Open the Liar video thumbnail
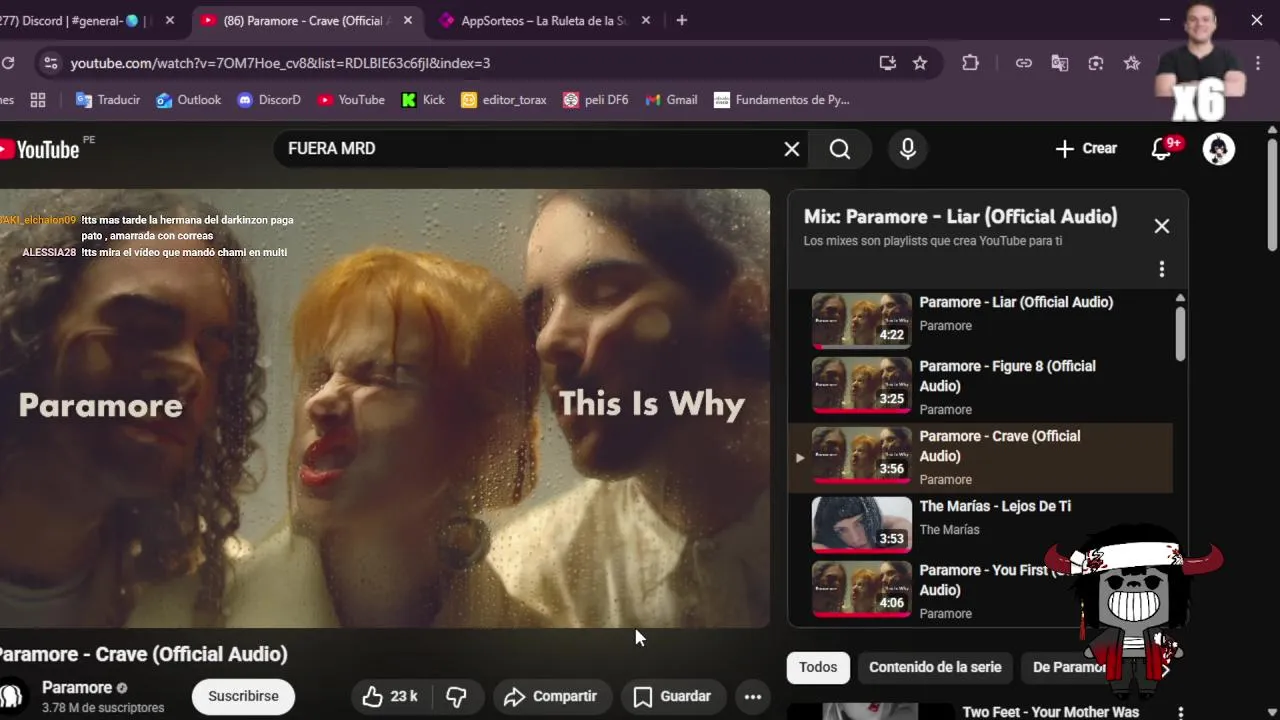Screen dimensions: 1280x720 click(x=861, y=319)
